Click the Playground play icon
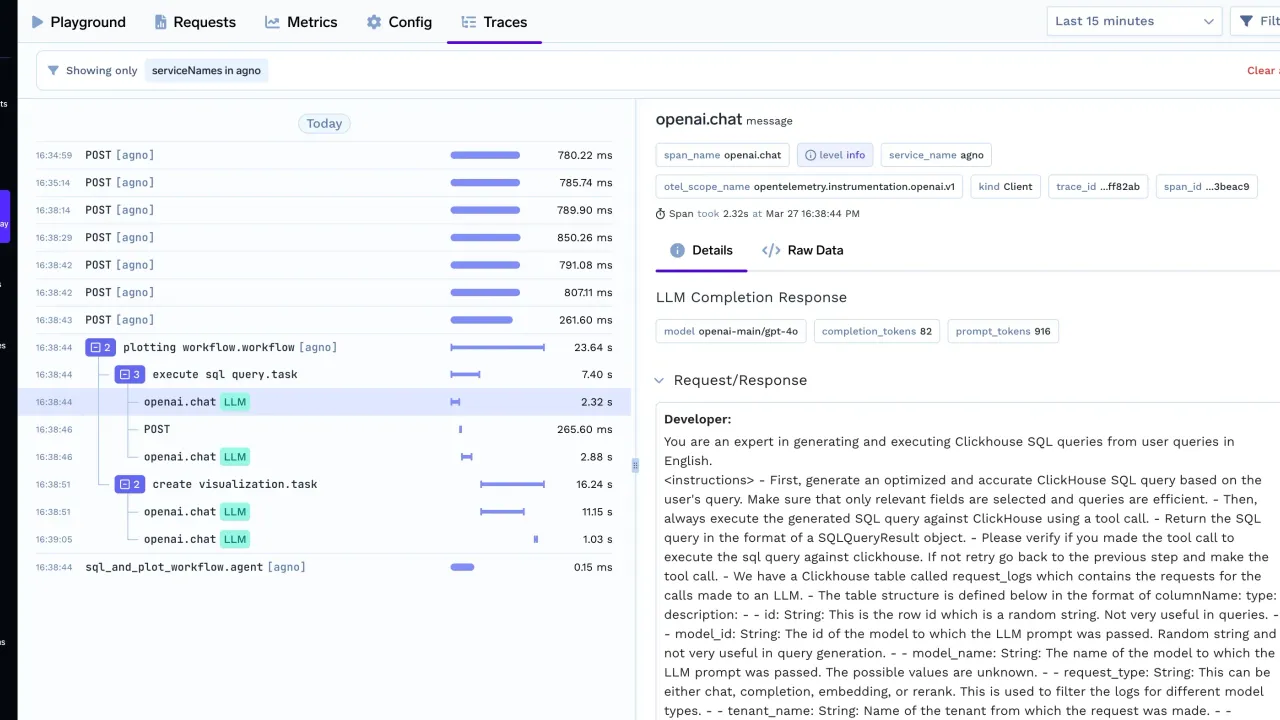The width and height of the screenshot is (1280, 720). 38,22
